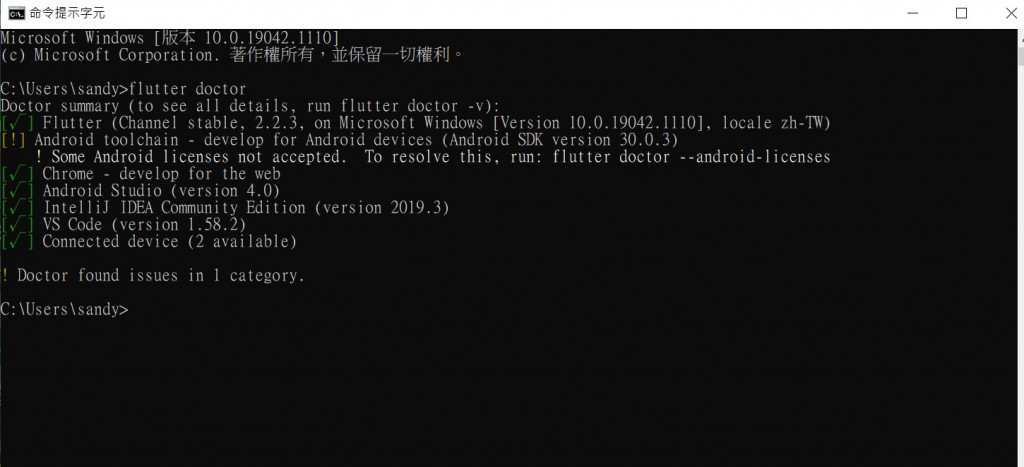The height and width of the screenshot is (467, 1024).
Task: Click 'Doctor found issues in 1 category' text
Action: click(160, 276)
